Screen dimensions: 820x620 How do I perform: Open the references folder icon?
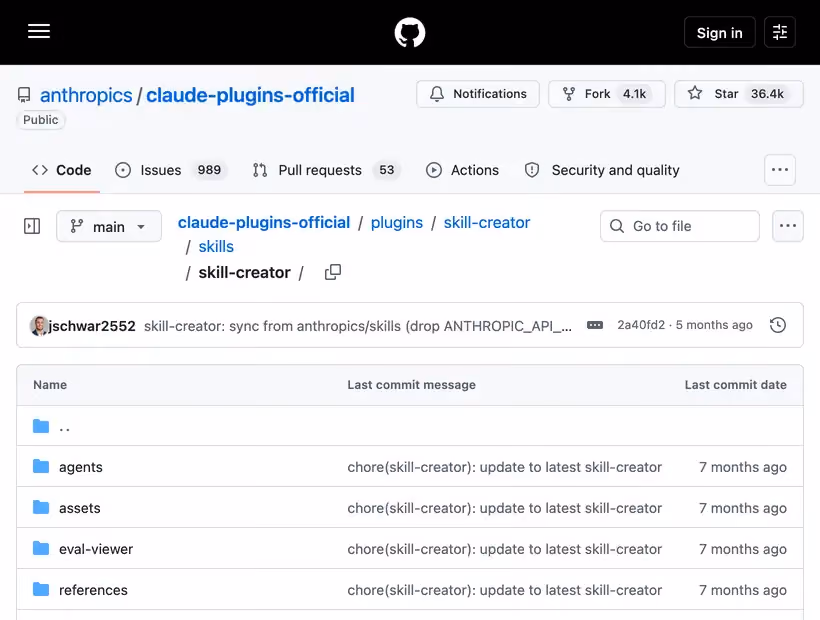(41, 589)
